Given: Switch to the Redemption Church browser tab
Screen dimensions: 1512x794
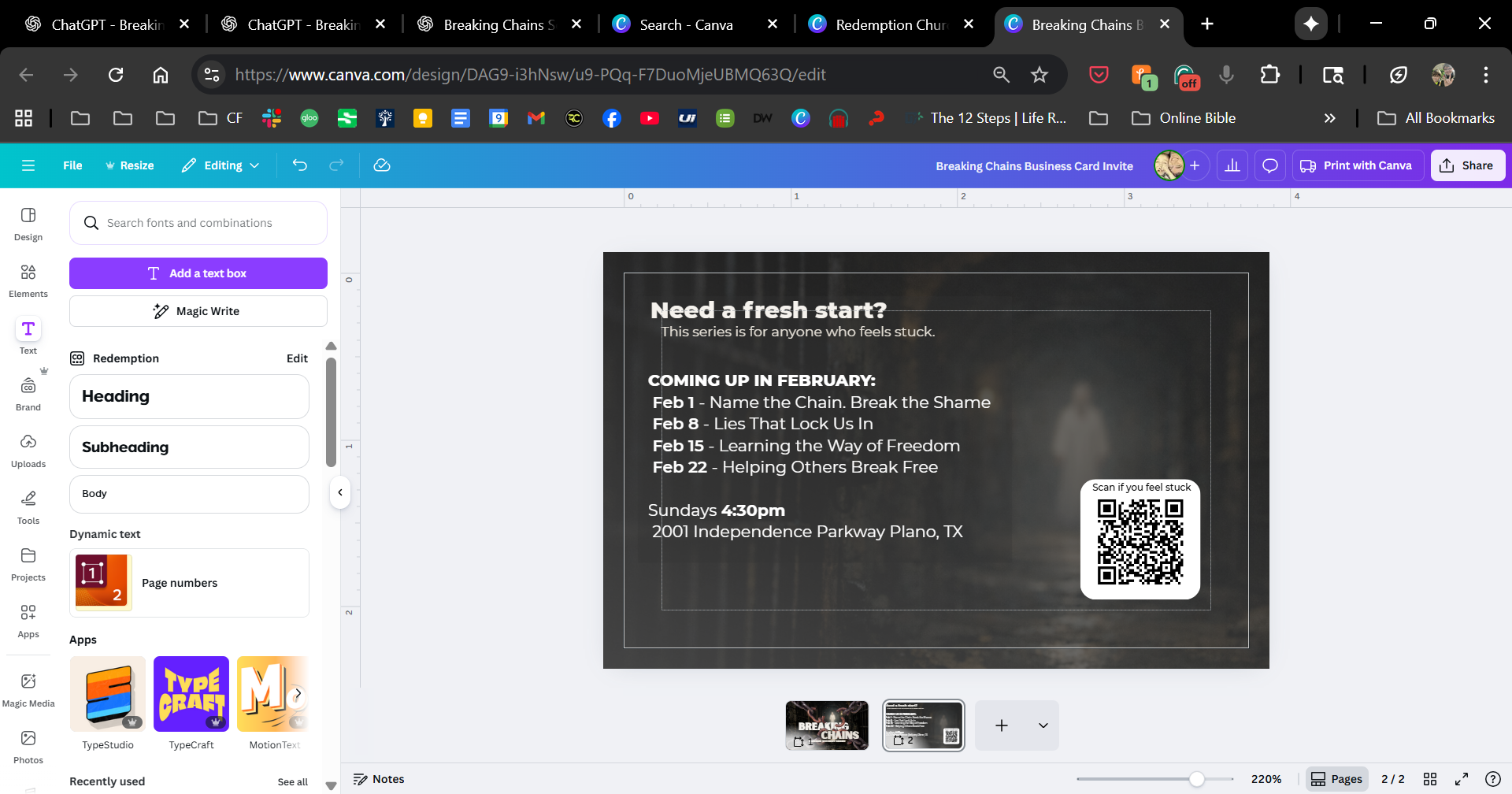Looking at the screenshot, I should [x=890, y=24].
